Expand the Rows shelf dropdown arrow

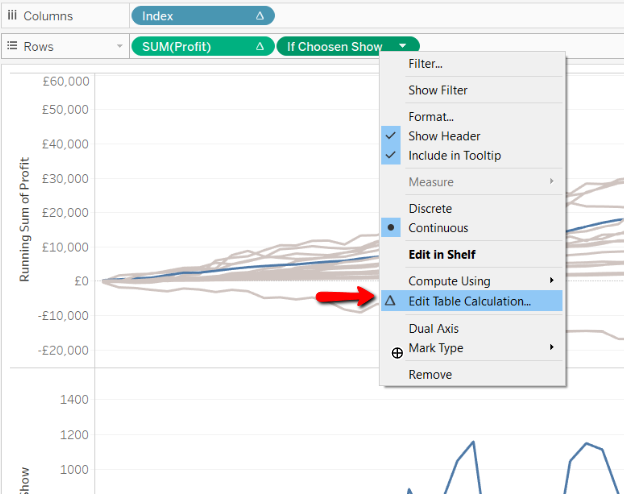point(119,46)
